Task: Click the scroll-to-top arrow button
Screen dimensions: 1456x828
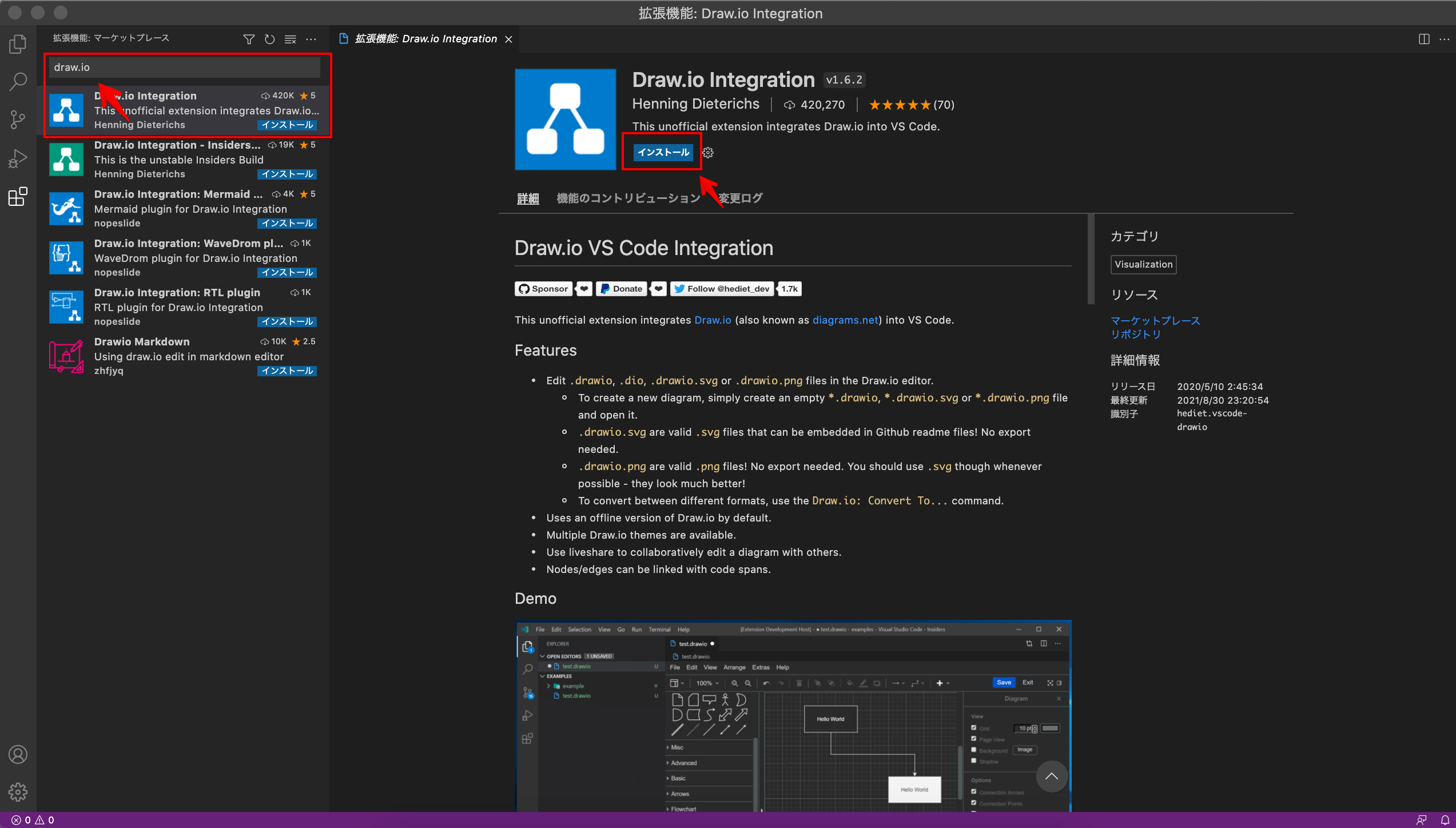Action: coord(1052,776)
